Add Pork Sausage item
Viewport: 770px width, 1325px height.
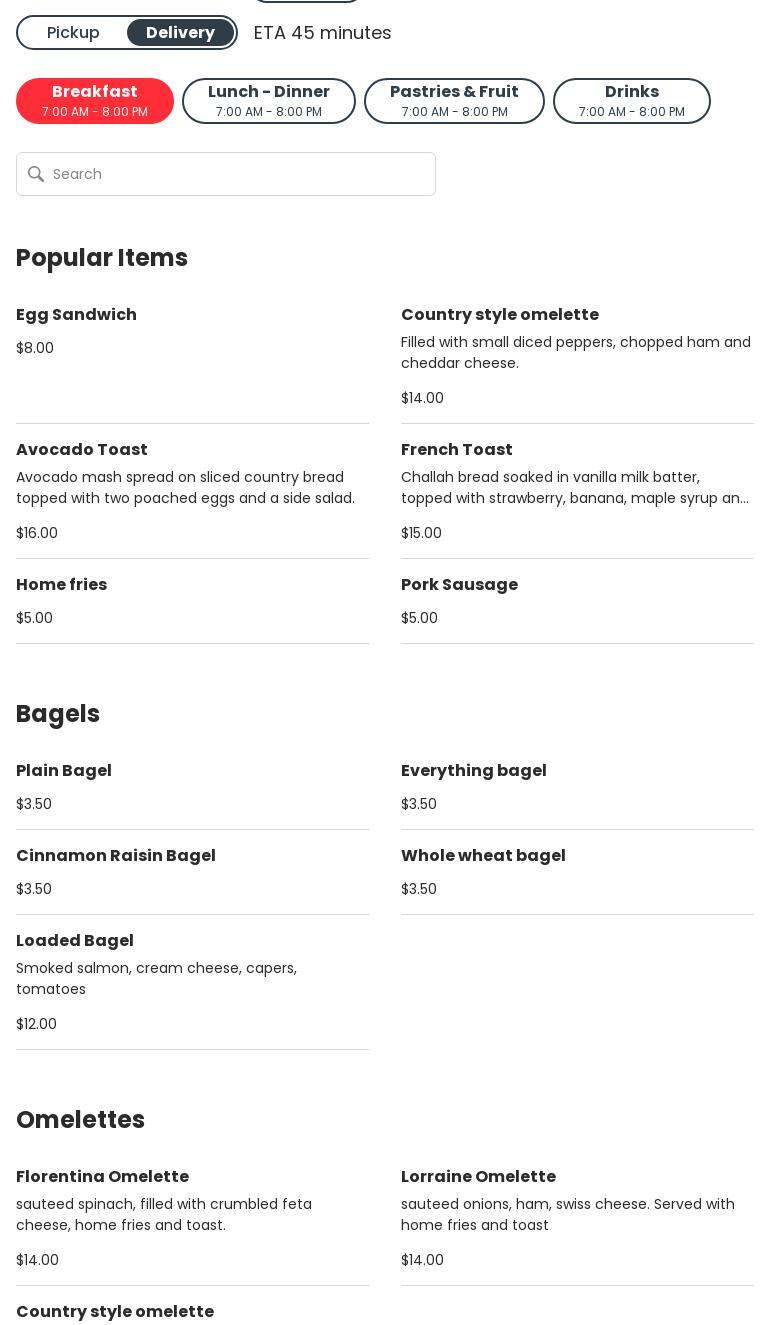coord(460,585)
